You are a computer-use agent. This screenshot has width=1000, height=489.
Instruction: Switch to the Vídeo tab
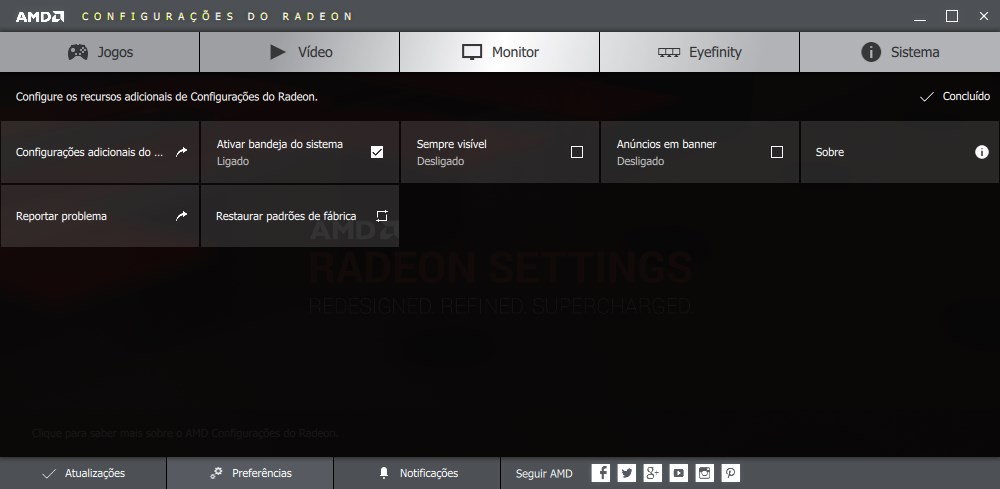300,52
